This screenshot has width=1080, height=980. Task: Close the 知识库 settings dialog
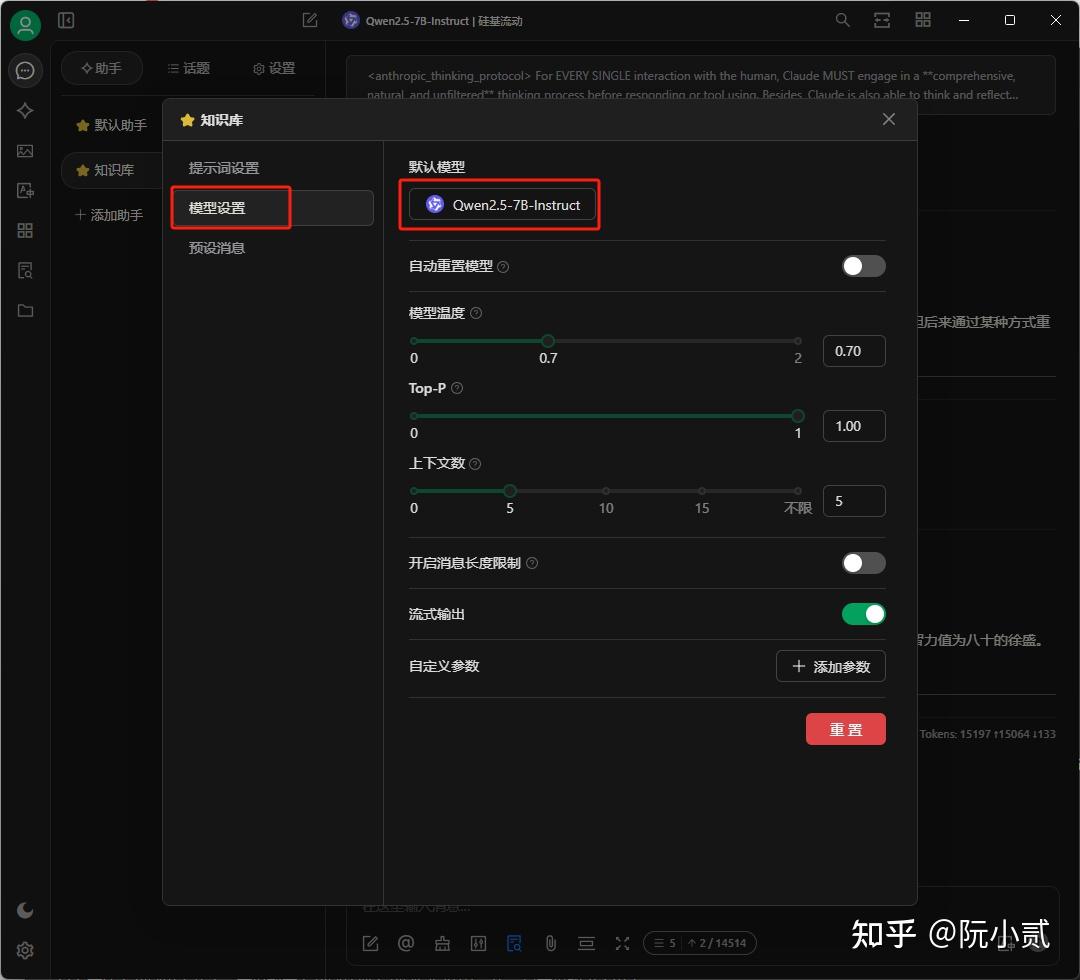(889, 119)
